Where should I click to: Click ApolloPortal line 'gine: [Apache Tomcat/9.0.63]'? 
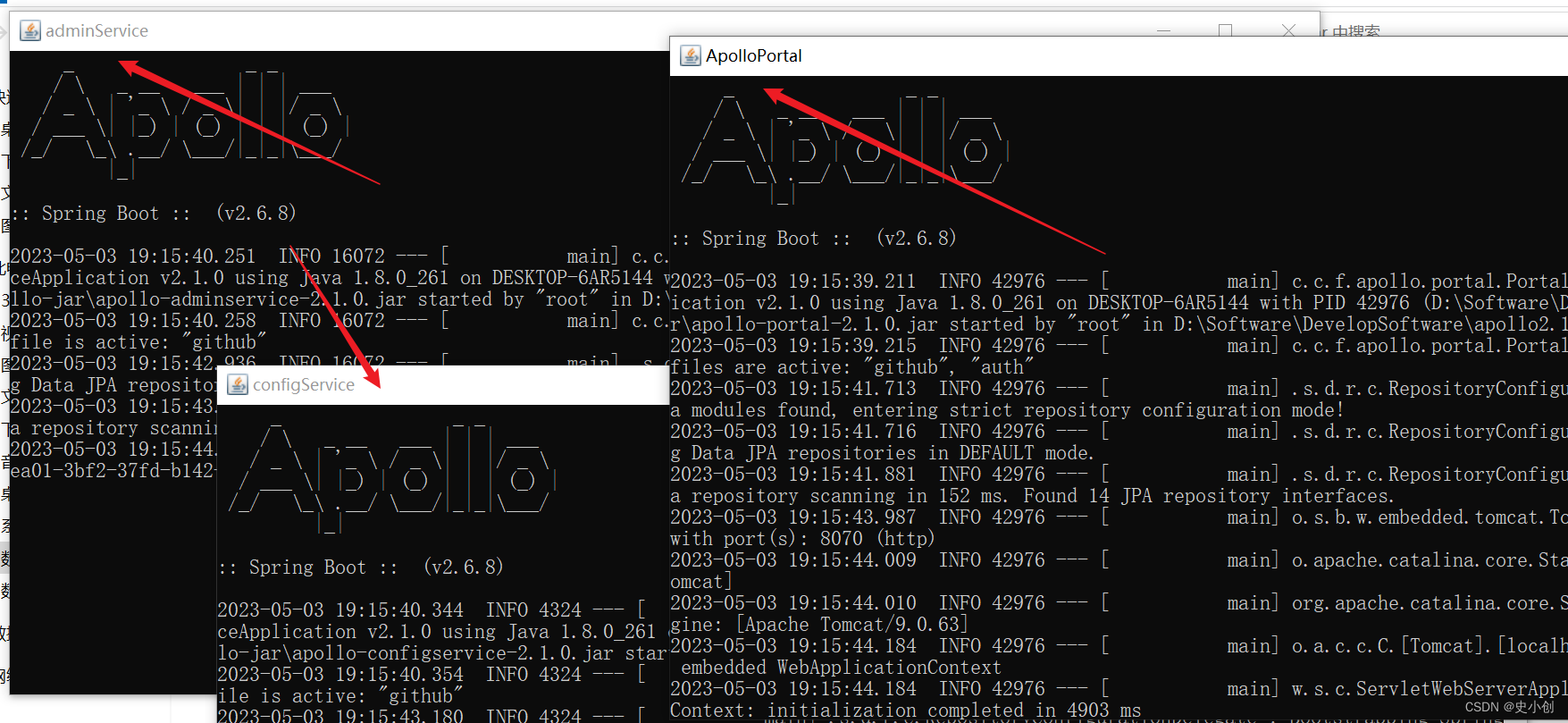(819, 625)
